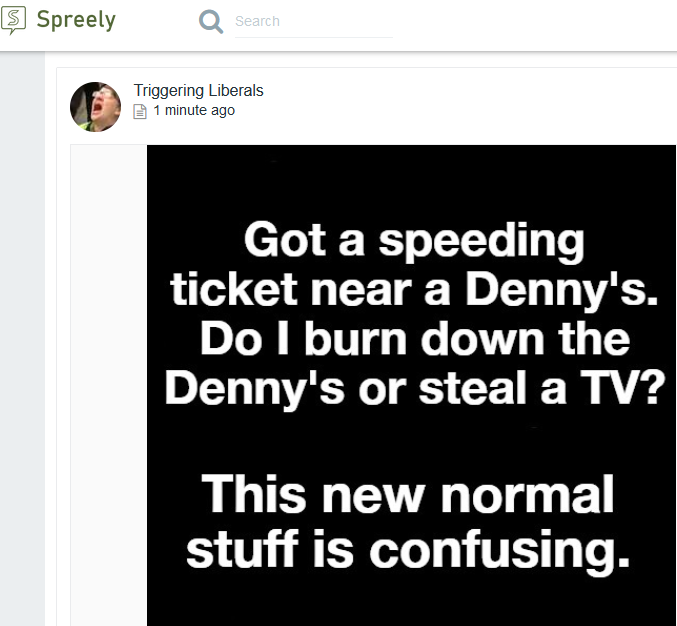Open the Triggering Liberals avatar picture
Image resolution: width=677 pixels, height=626 pixels.
click(x=95, y=107)
